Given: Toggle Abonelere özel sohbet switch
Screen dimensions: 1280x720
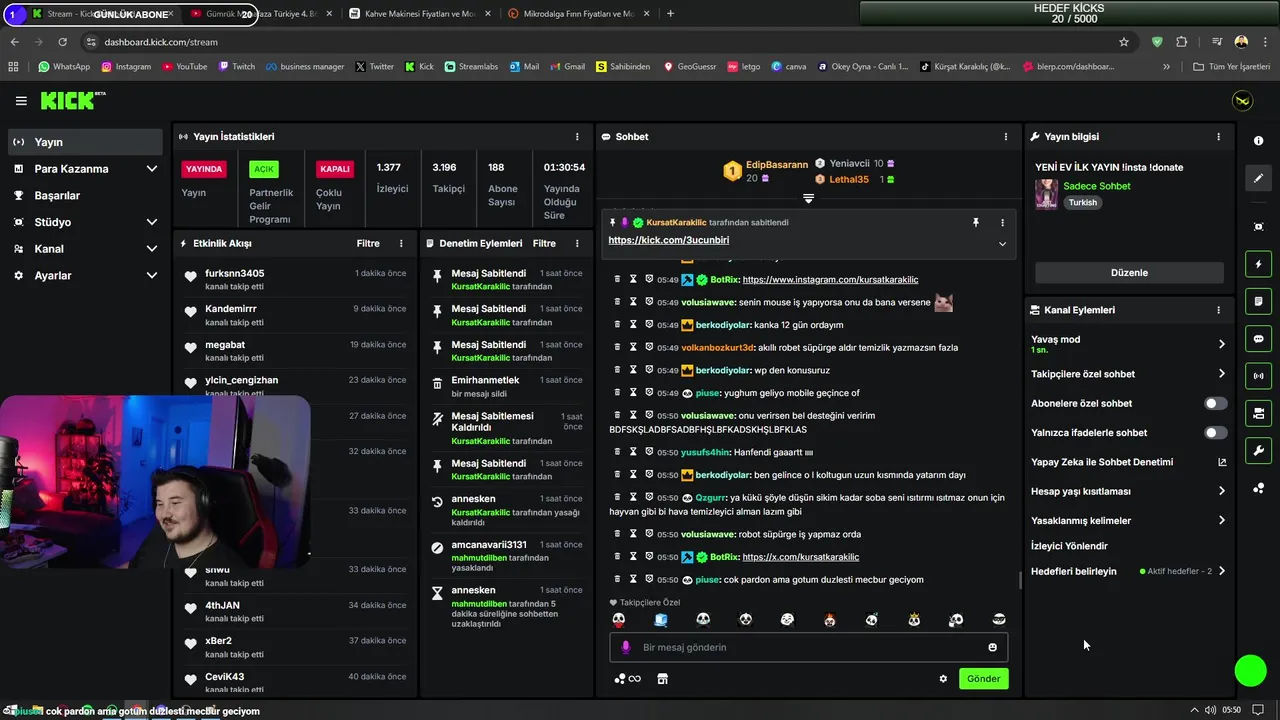Looking at the screenshot, I should click(1215, 403).
